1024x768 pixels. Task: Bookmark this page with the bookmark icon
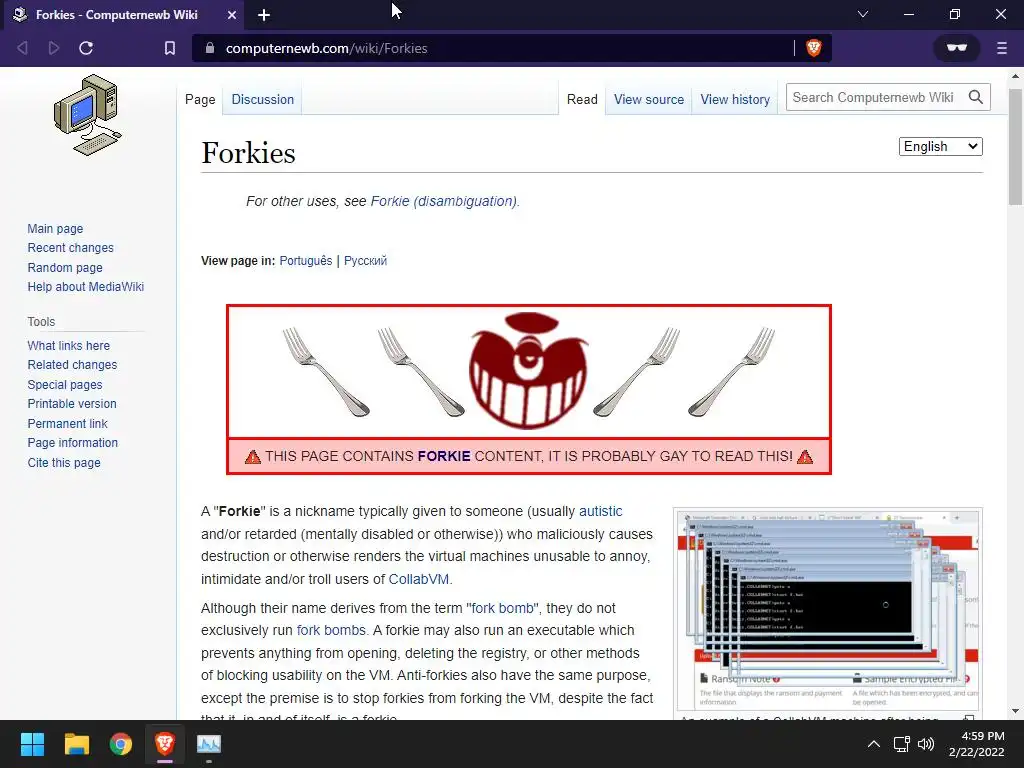click(170, 48)
